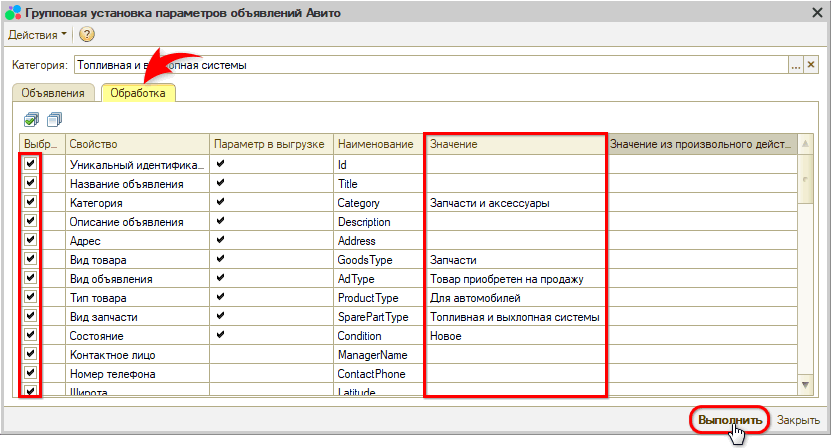This screenshot has height=448, width=831.
Task: Click the Категория input field
Action: click(430, 65)
